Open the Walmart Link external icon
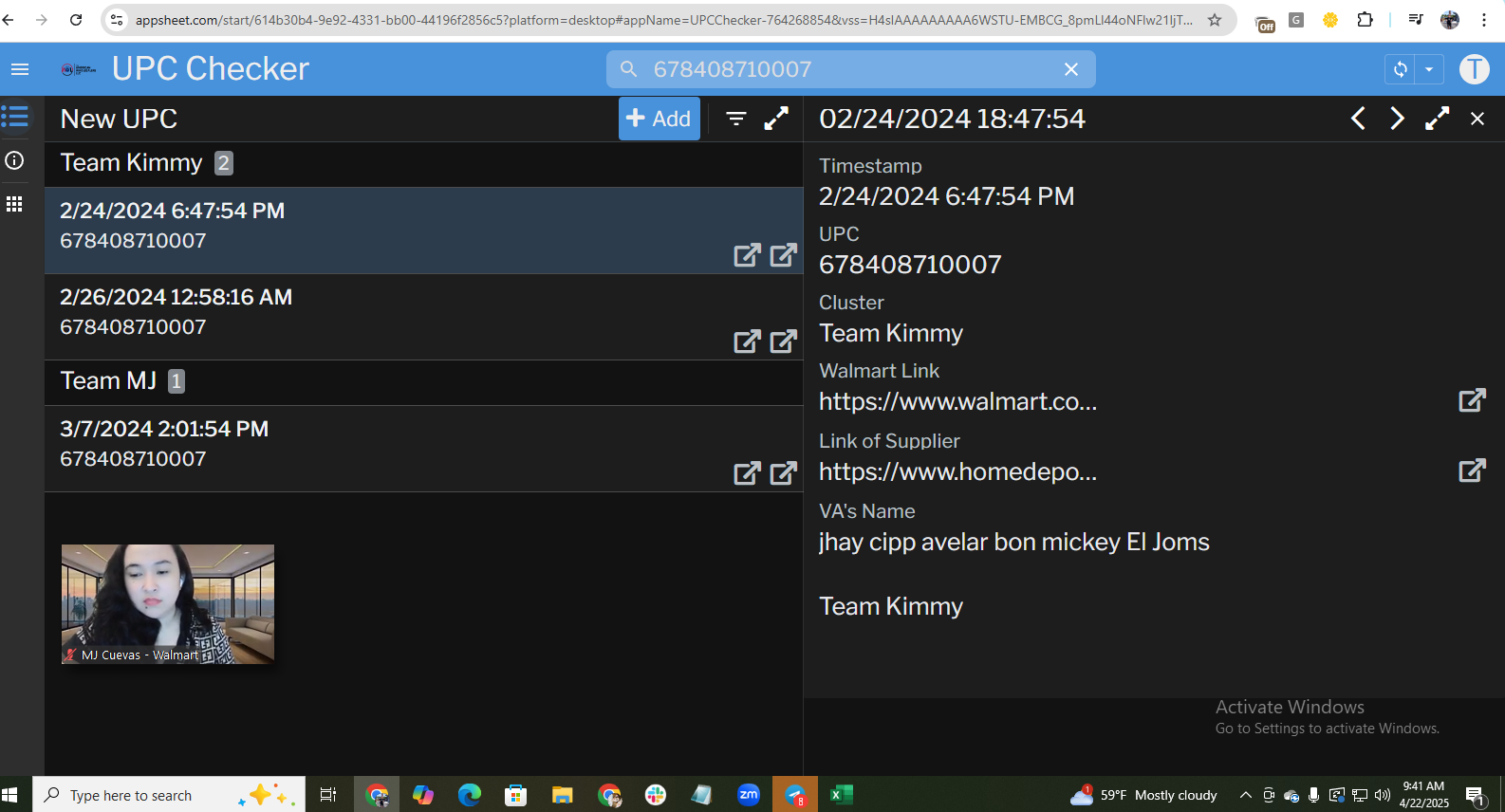 1471,400
